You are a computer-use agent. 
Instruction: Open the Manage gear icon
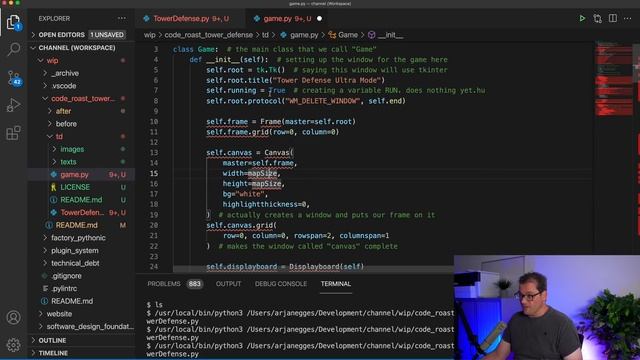[x=13, y=345]
